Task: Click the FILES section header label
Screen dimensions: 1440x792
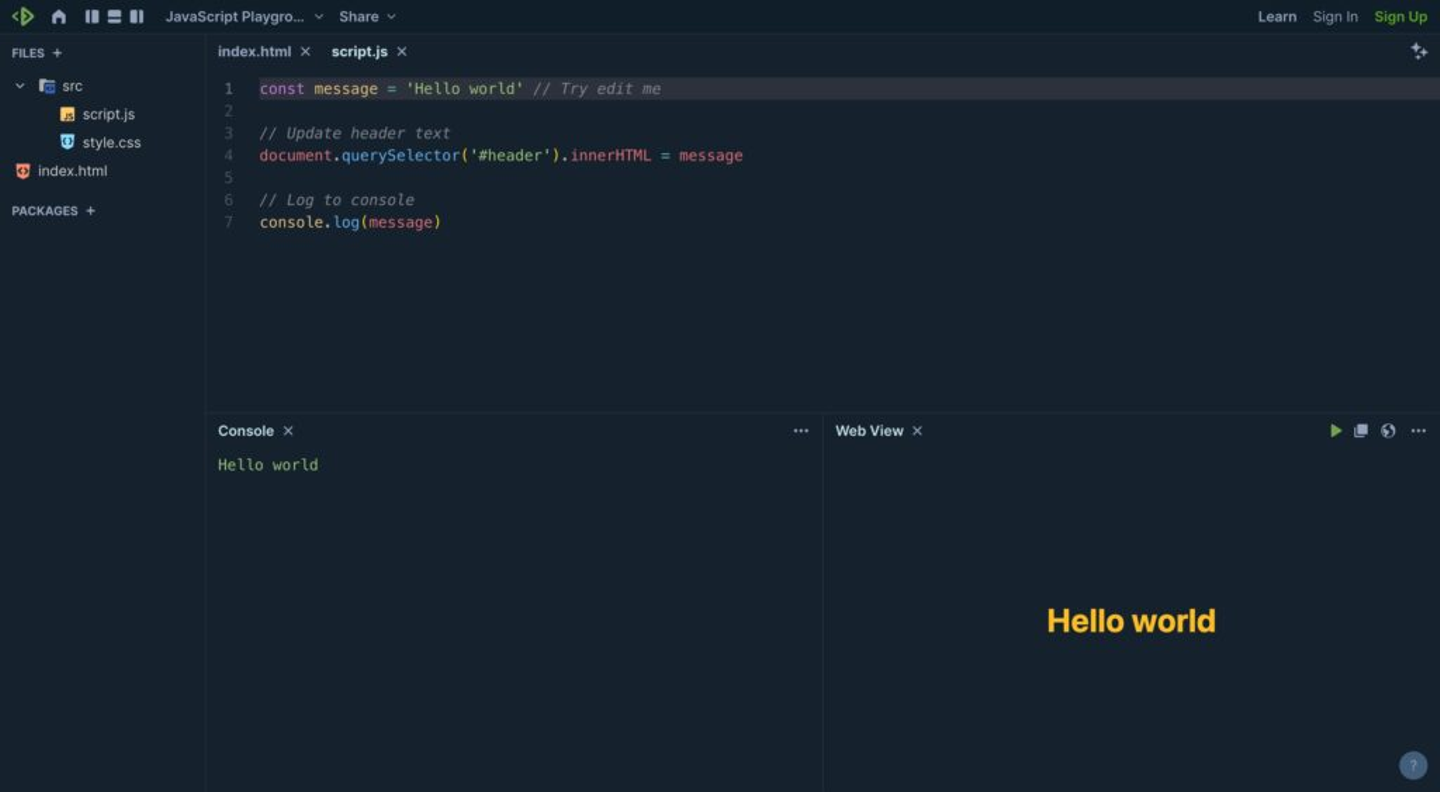Action: 28,53
